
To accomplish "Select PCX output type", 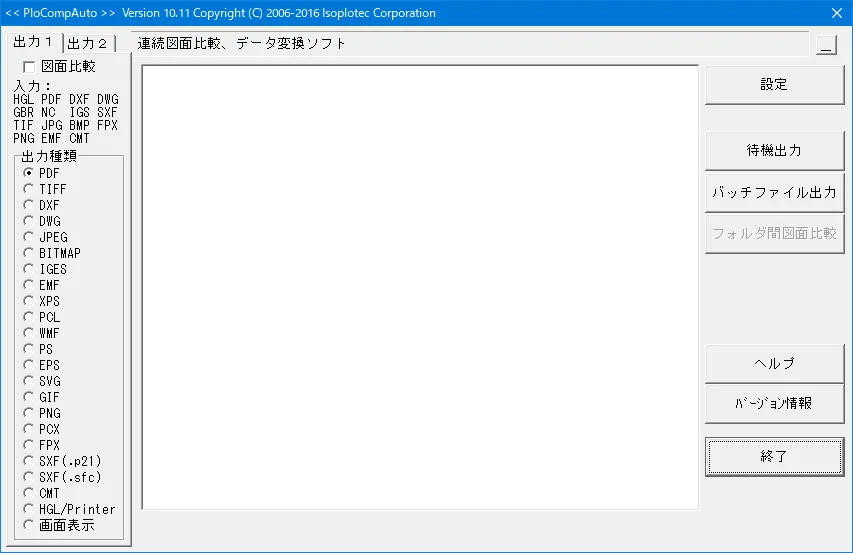I will pos(41,429).
